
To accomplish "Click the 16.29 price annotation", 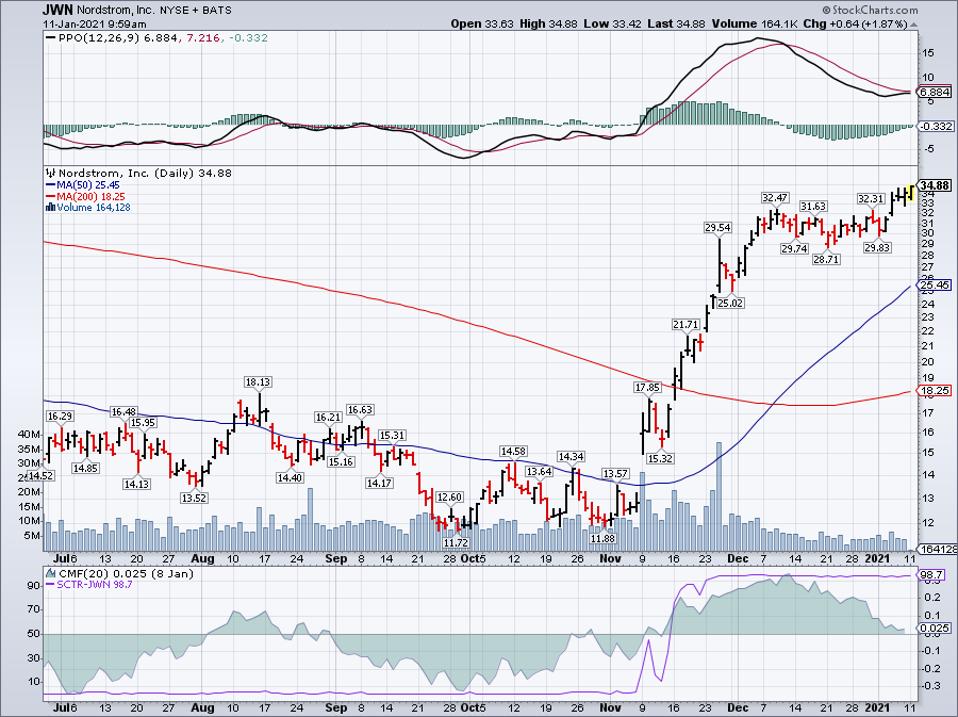I will pos(60,416).
